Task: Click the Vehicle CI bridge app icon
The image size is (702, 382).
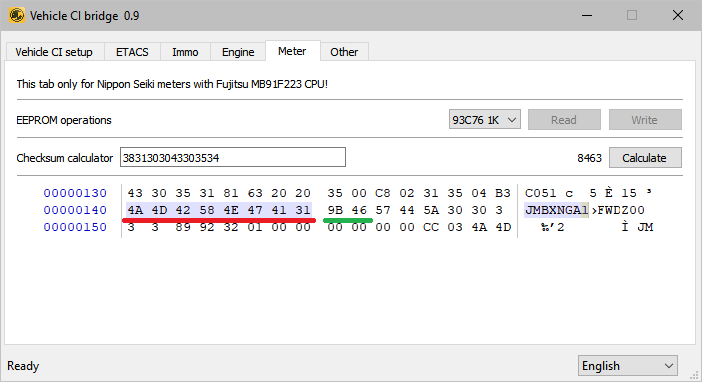Action: click(17, 15)
